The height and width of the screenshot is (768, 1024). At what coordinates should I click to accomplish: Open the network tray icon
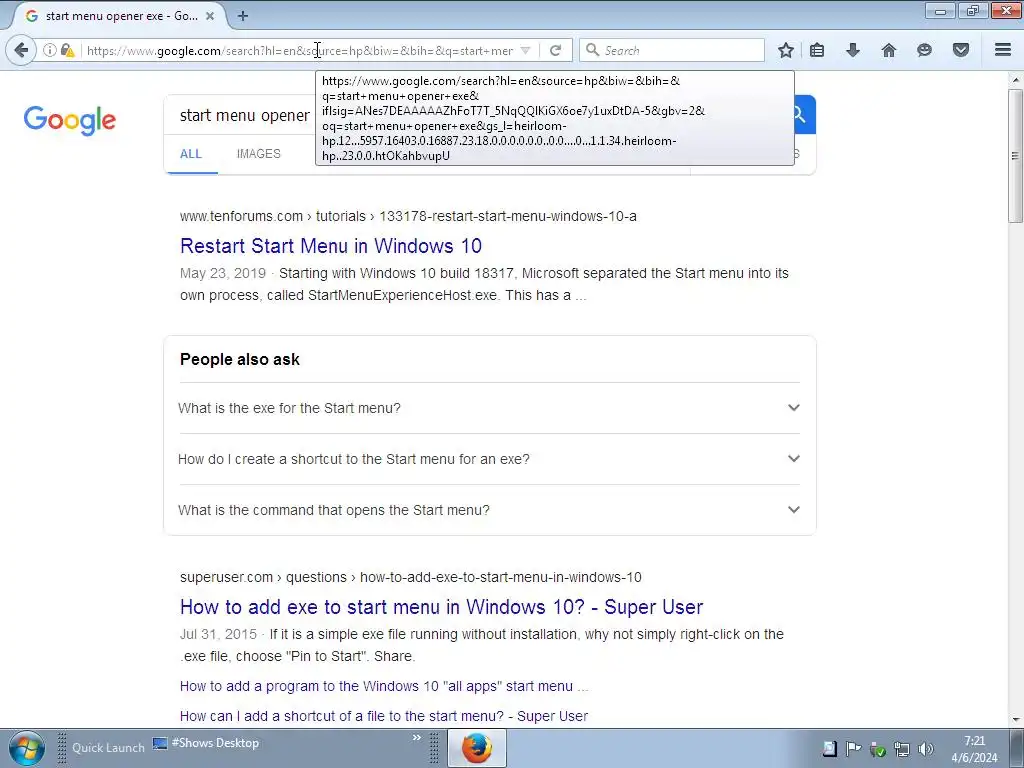901,749
